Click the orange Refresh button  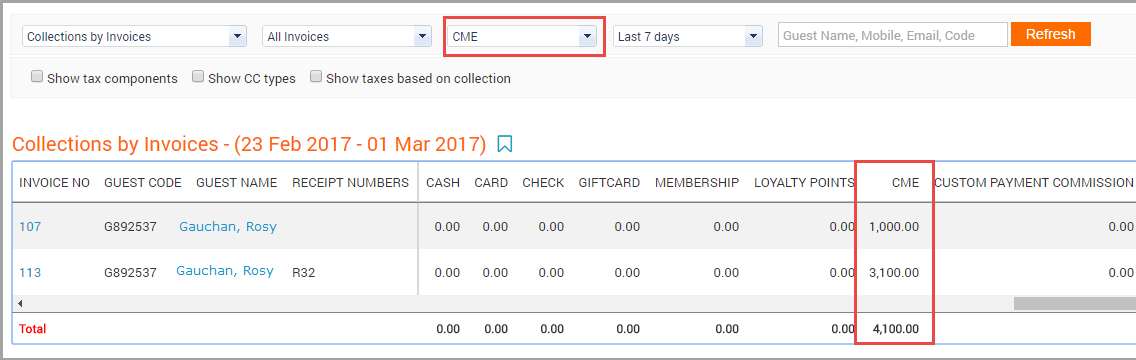[1051, 34]
